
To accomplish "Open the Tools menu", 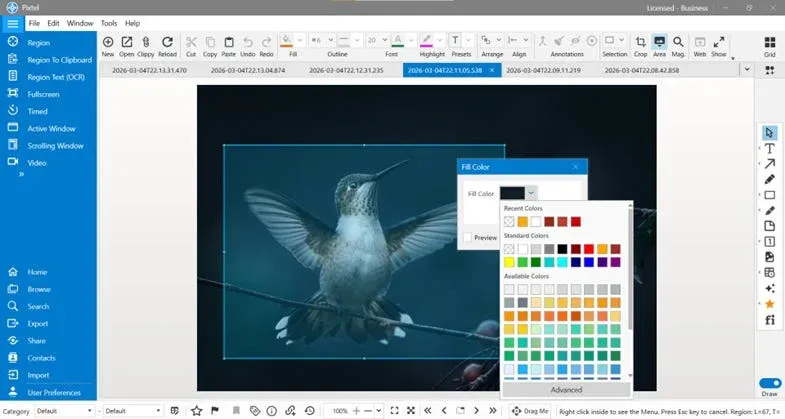I will pos(109,23).
